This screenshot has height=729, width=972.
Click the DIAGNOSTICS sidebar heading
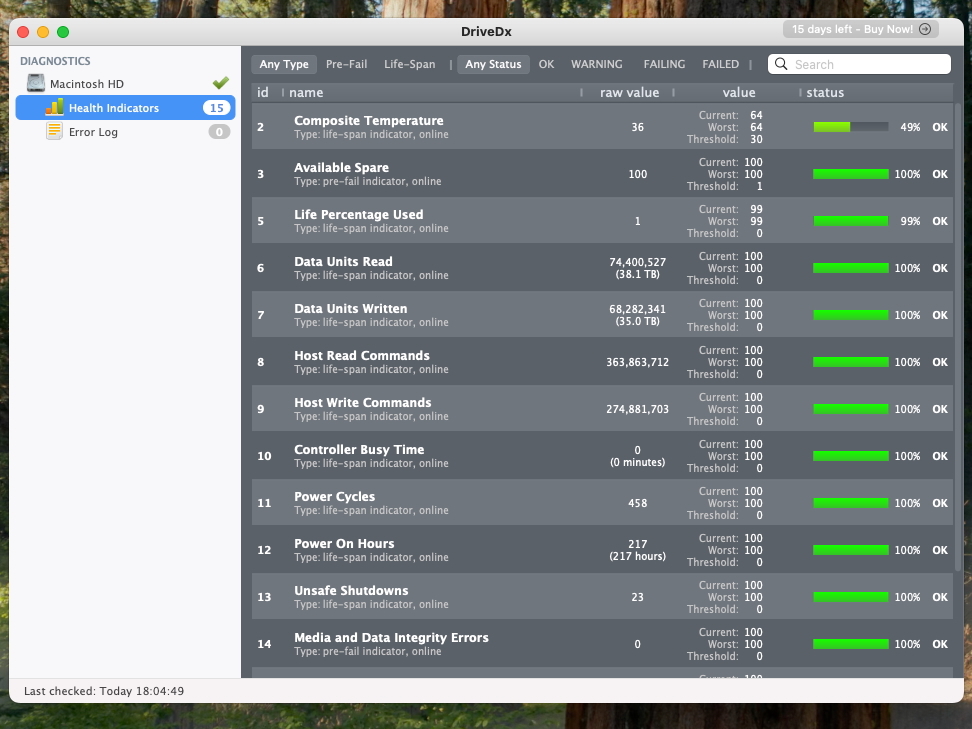[x=55, y=61]
